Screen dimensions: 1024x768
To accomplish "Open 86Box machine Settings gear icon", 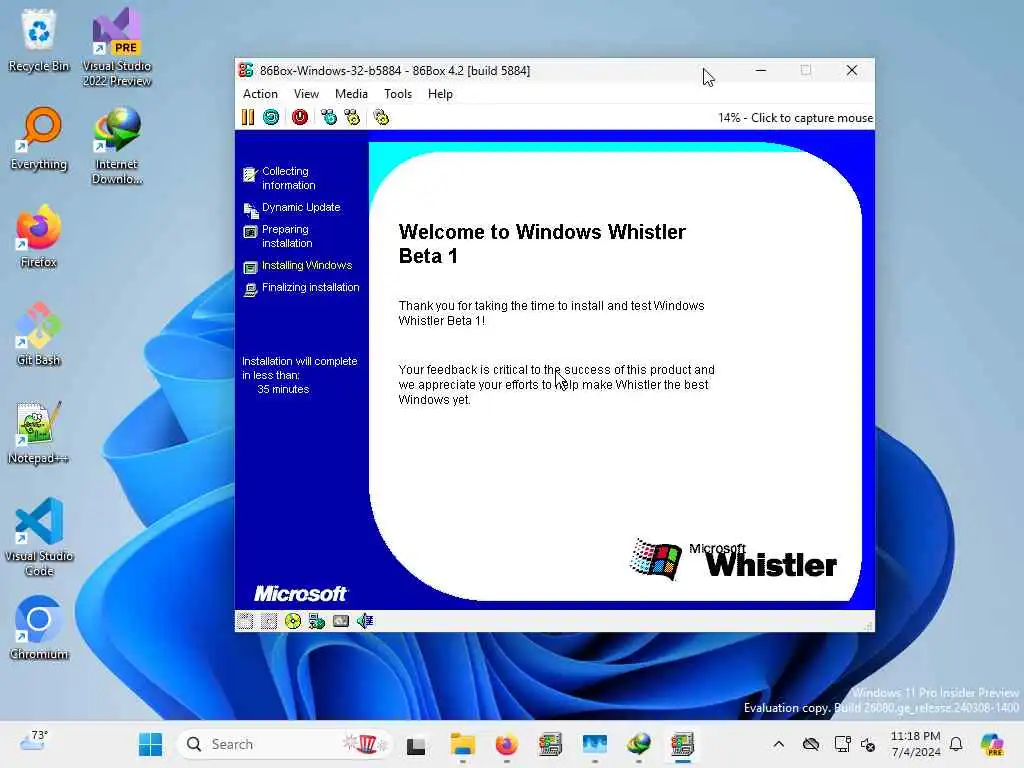I will tap(381, 118).
